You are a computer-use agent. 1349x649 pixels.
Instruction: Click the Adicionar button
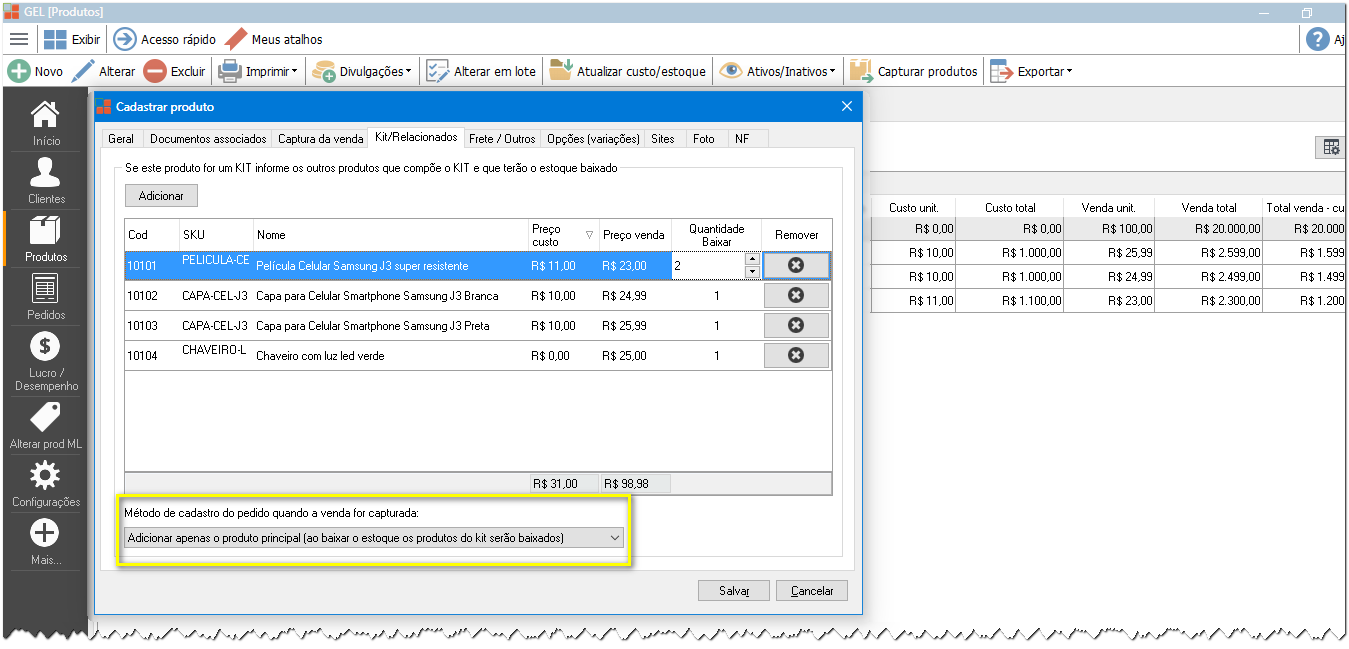point(161,196)
